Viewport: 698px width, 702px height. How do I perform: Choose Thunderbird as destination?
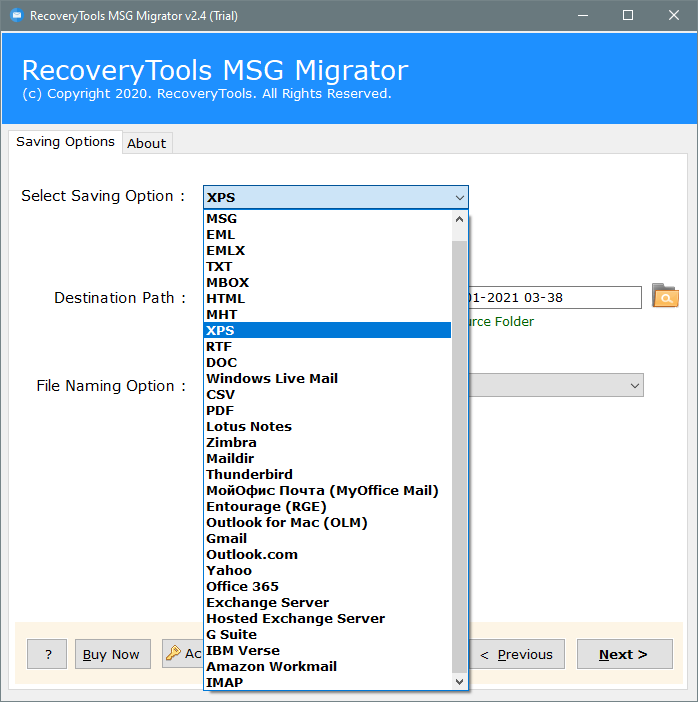point(327,475)
